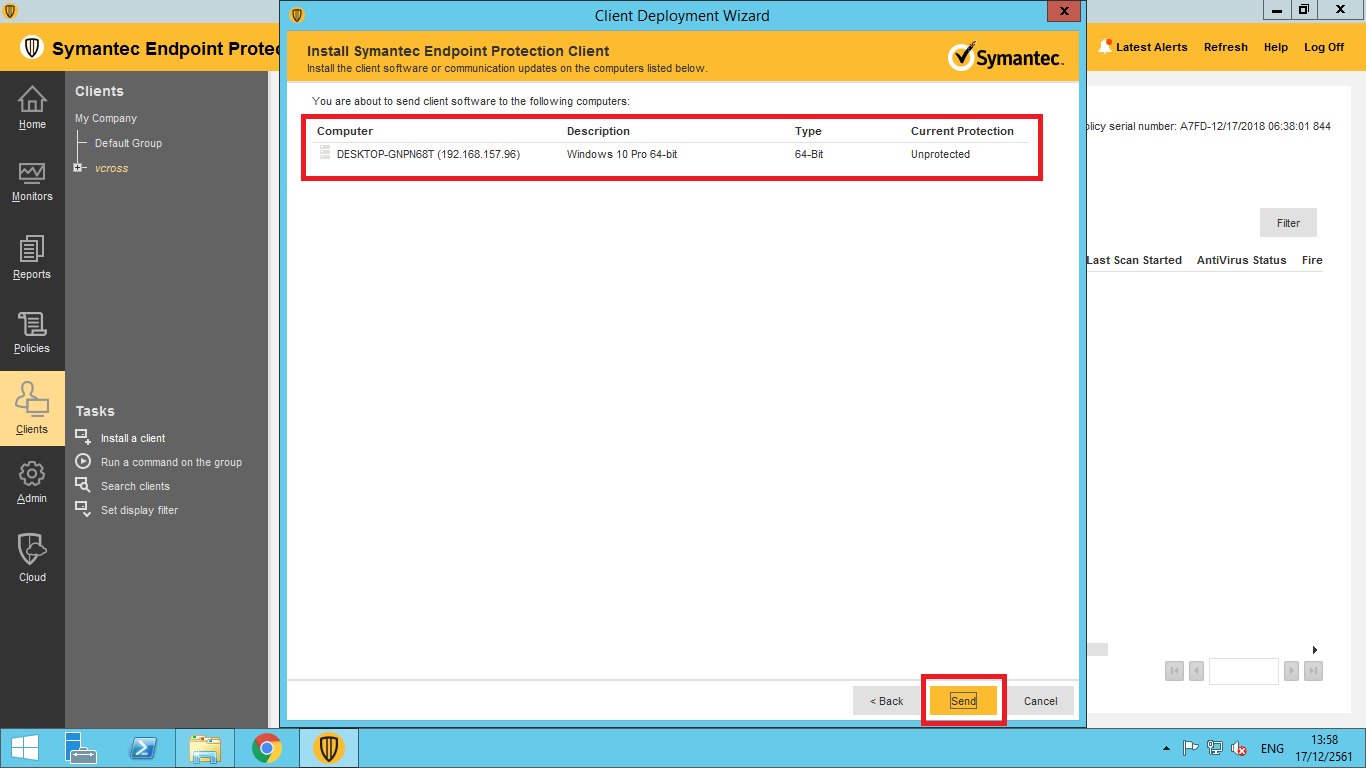The image size is (1366, 768).
Task: Expand the vcross group tree node
Action: 78,168
